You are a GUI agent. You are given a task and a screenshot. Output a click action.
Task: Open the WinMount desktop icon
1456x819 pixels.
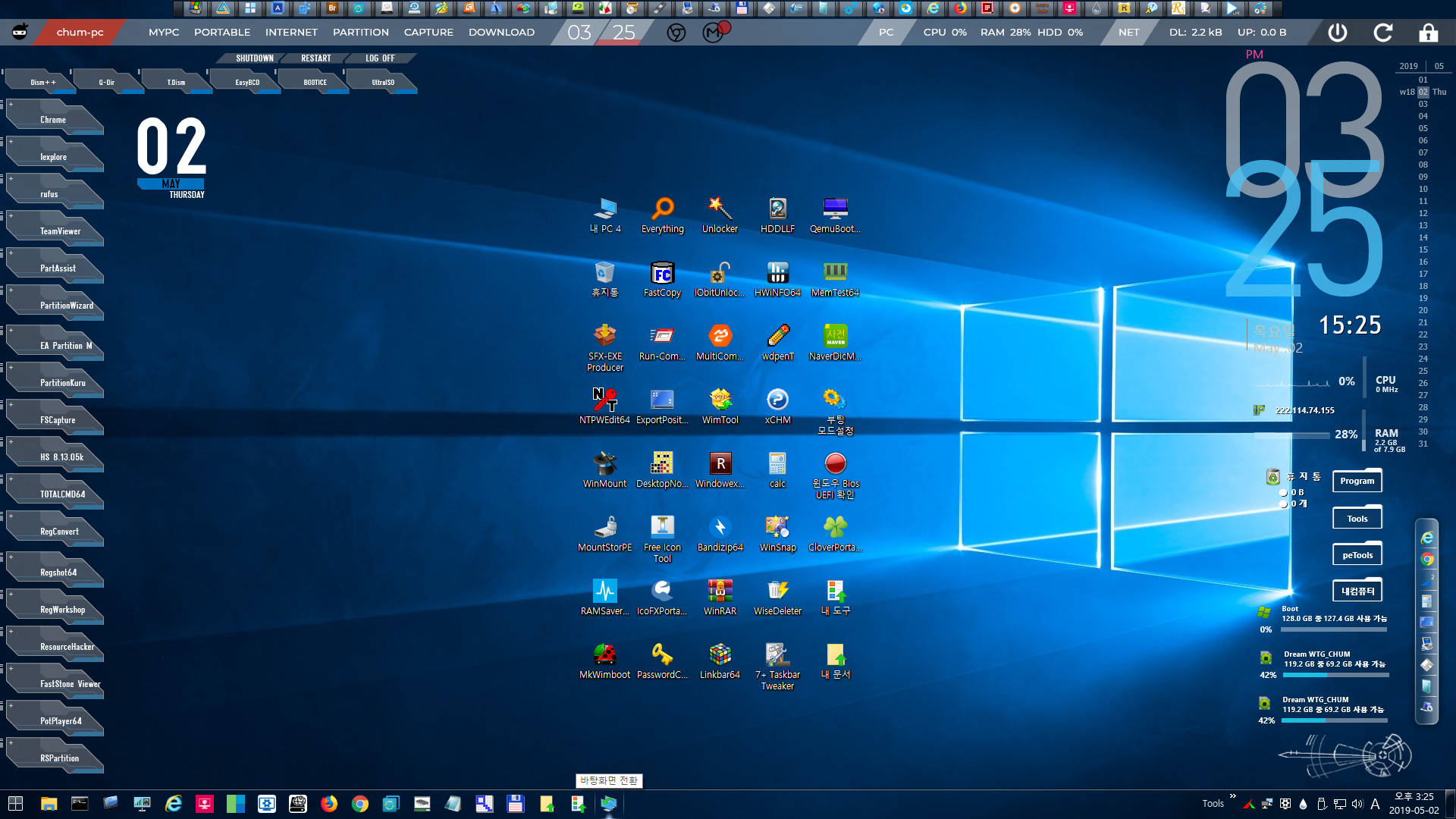(605, 470)
